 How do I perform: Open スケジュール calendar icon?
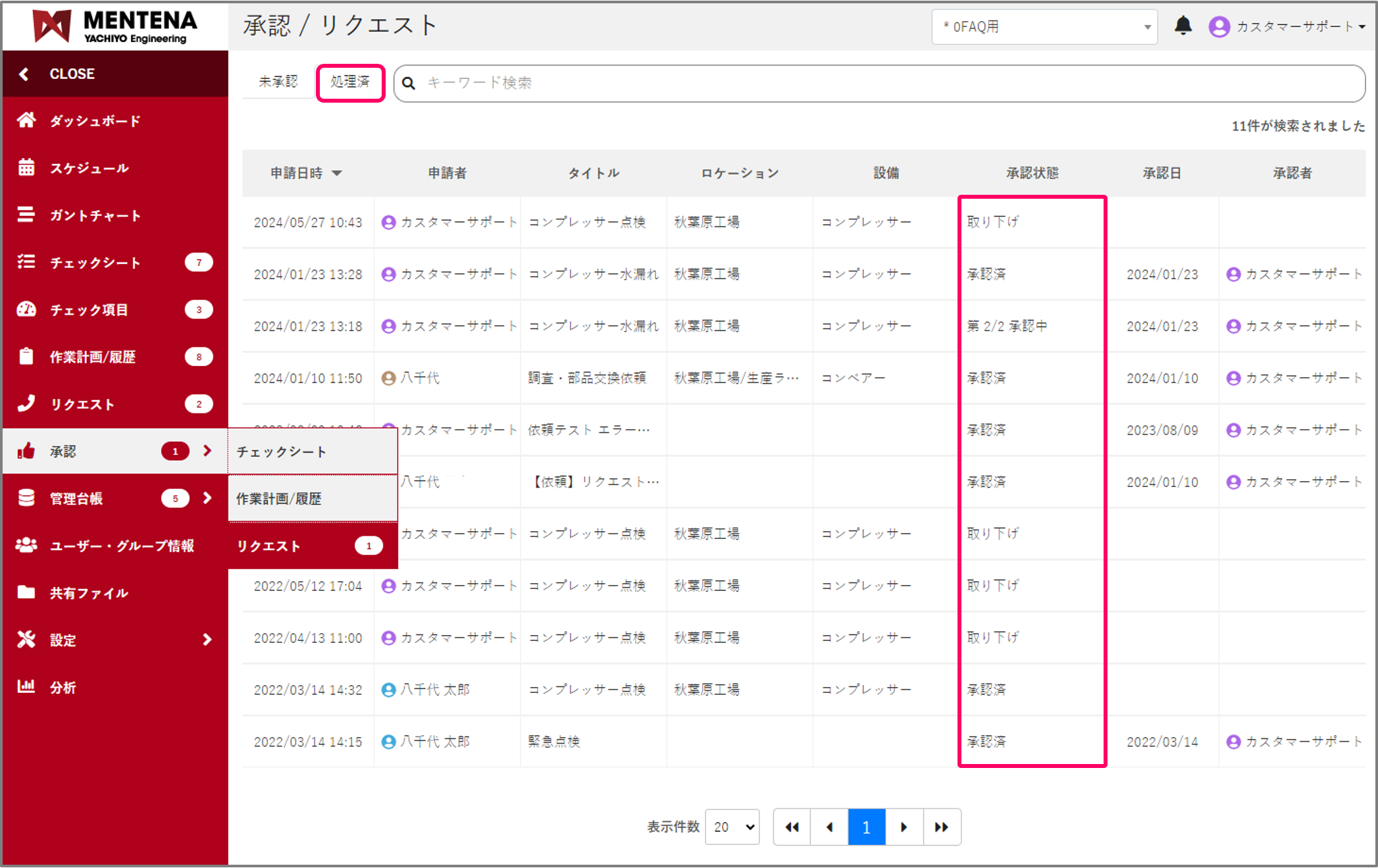point(26,168)
